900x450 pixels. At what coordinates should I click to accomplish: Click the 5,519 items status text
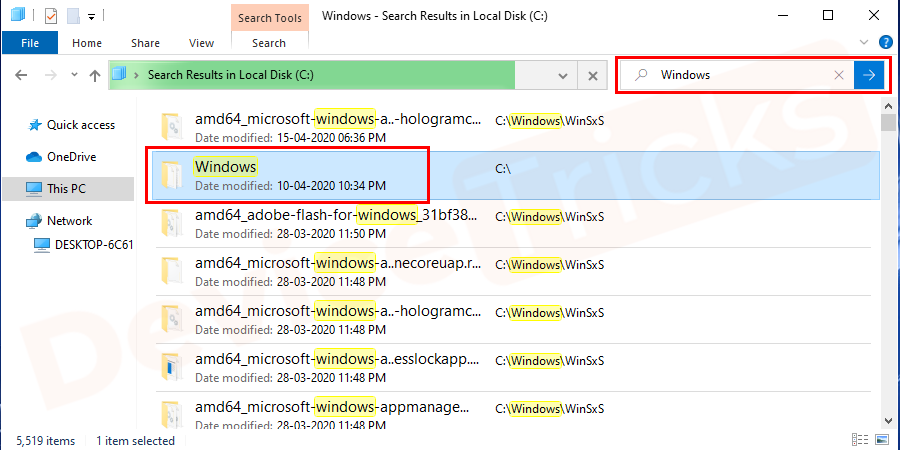tap(45, 441)
